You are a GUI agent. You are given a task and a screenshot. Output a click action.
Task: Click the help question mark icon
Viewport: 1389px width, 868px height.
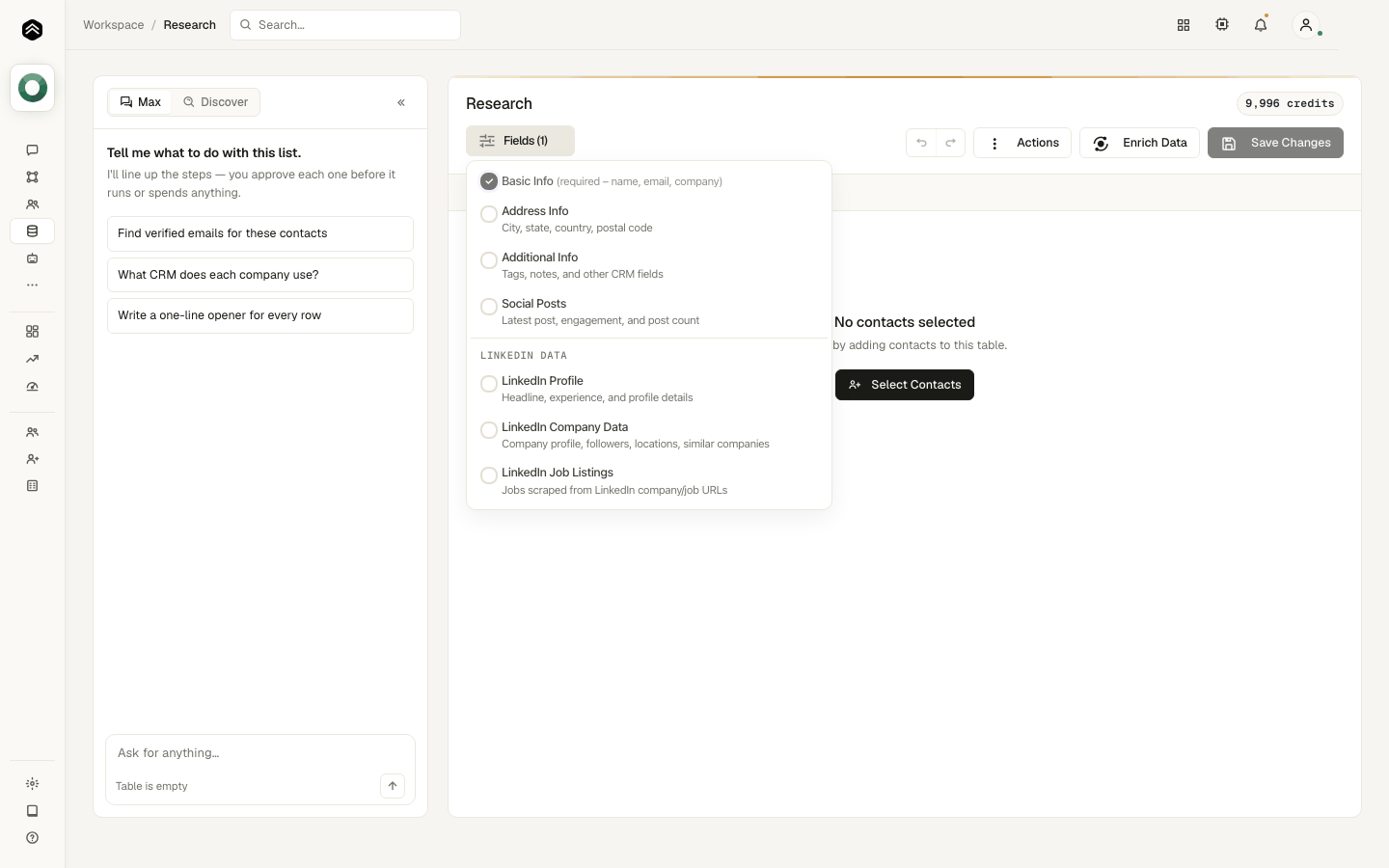coord(32,838)
